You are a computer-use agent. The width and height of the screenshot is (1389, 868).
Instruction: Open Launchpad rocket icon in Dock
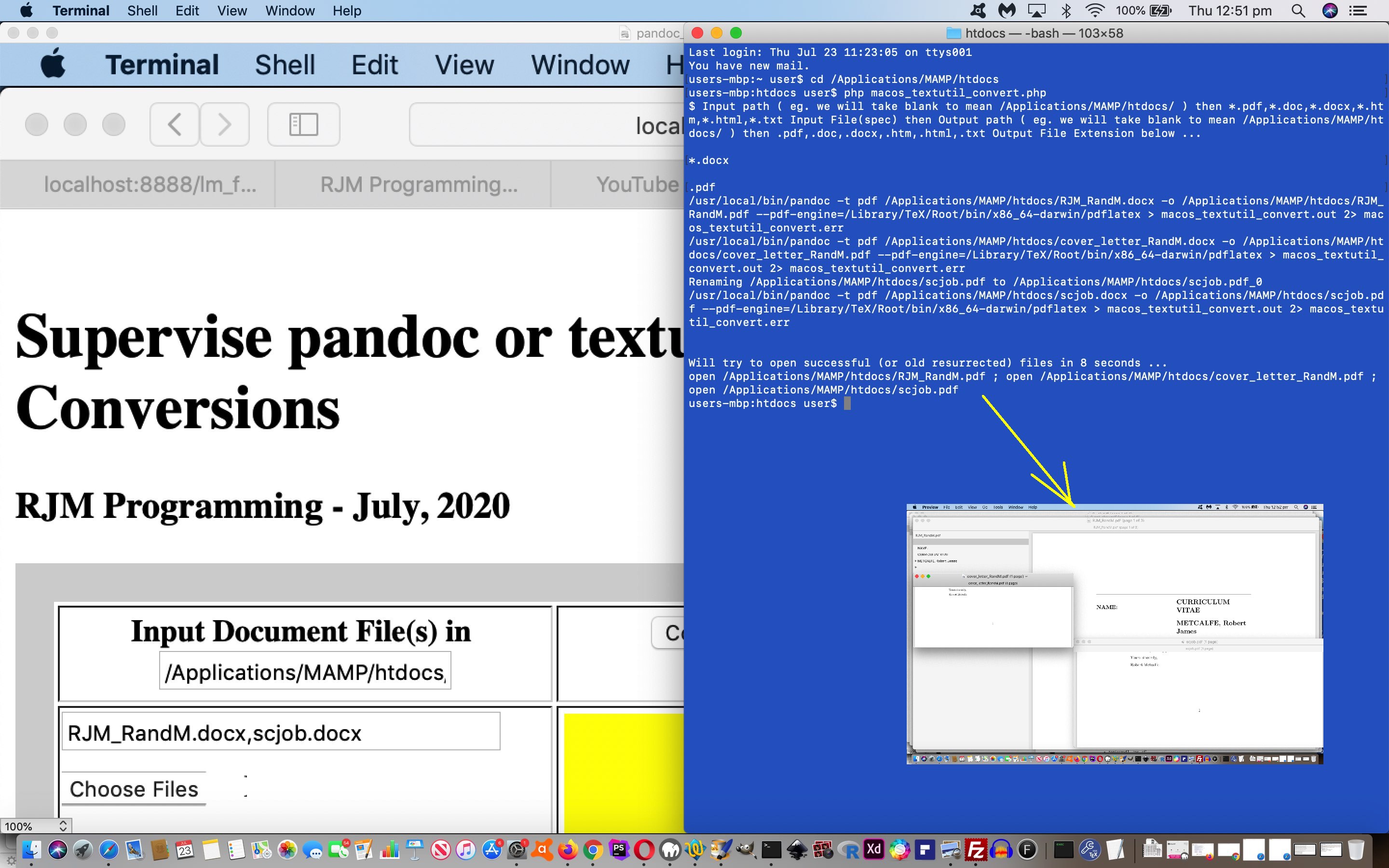pyautogui.click(x=82, y=850)
